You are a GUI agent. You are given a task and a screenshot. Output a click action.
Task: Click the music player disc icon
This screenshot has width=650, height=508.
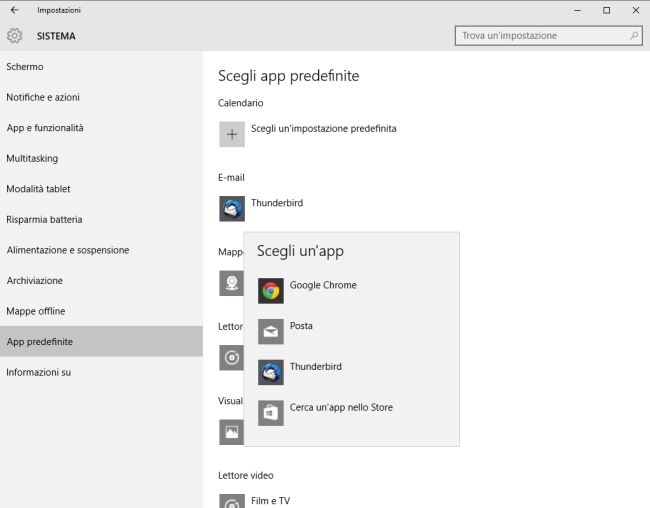point(231,357)
